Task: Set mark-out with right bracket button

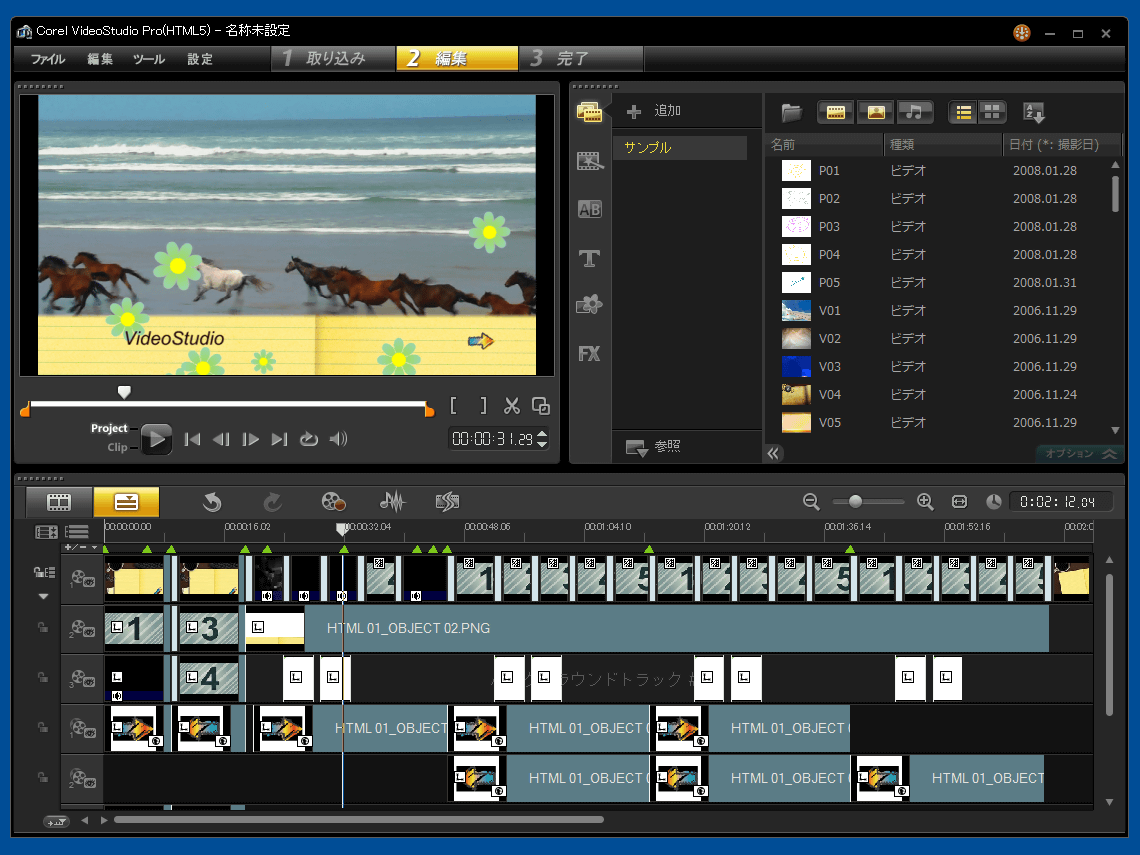Action: click(x=483, y=406)
